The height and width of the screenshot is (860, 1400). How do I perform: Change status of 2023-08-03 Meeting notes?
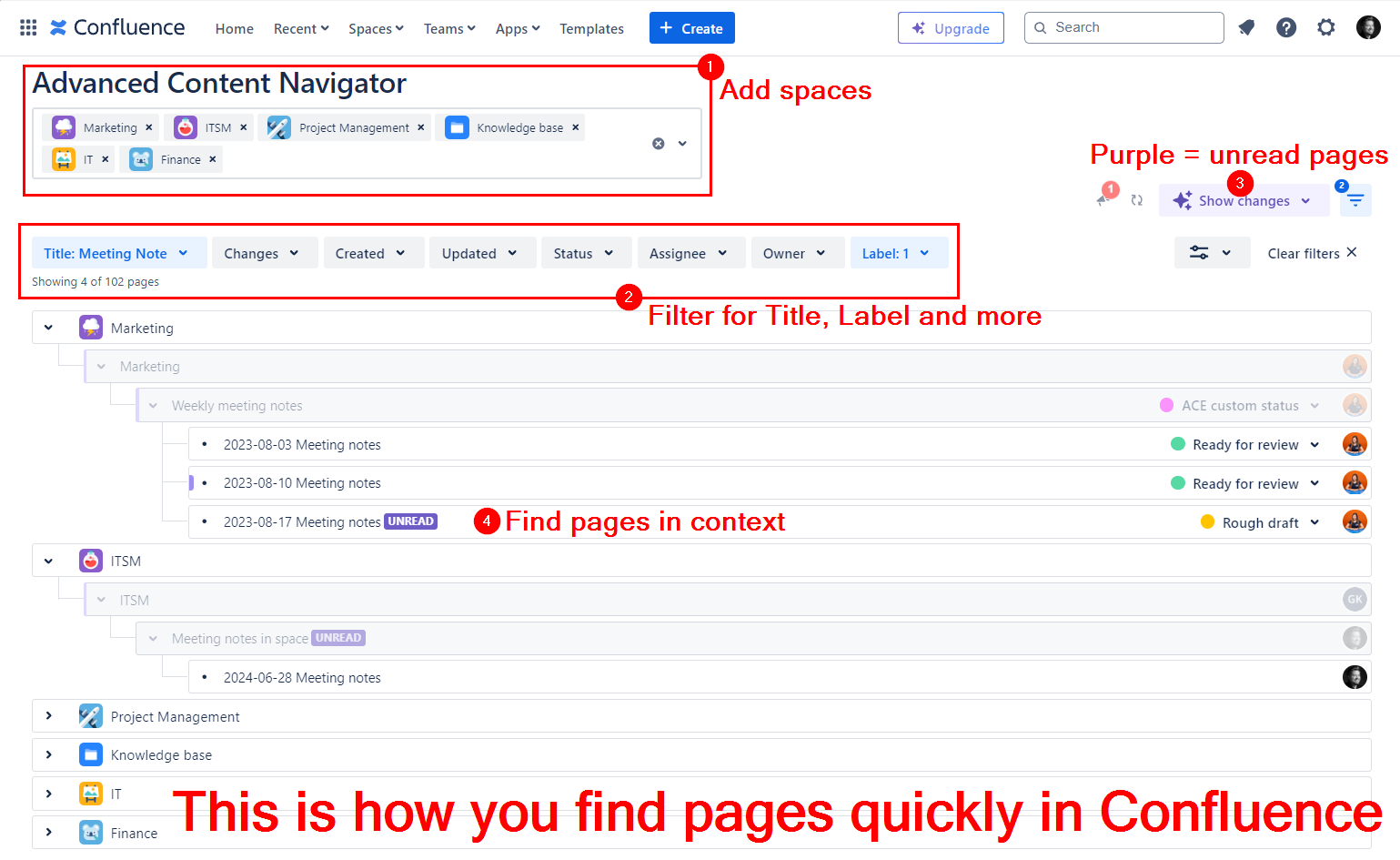pos(1245,445)
